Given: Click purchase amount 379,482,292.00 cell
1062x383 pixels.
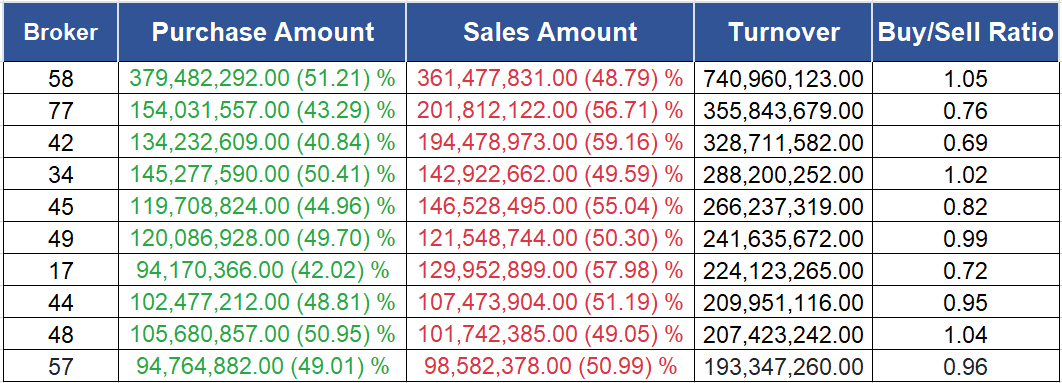Looking at the screenshot, I should [x=262, y=79].
